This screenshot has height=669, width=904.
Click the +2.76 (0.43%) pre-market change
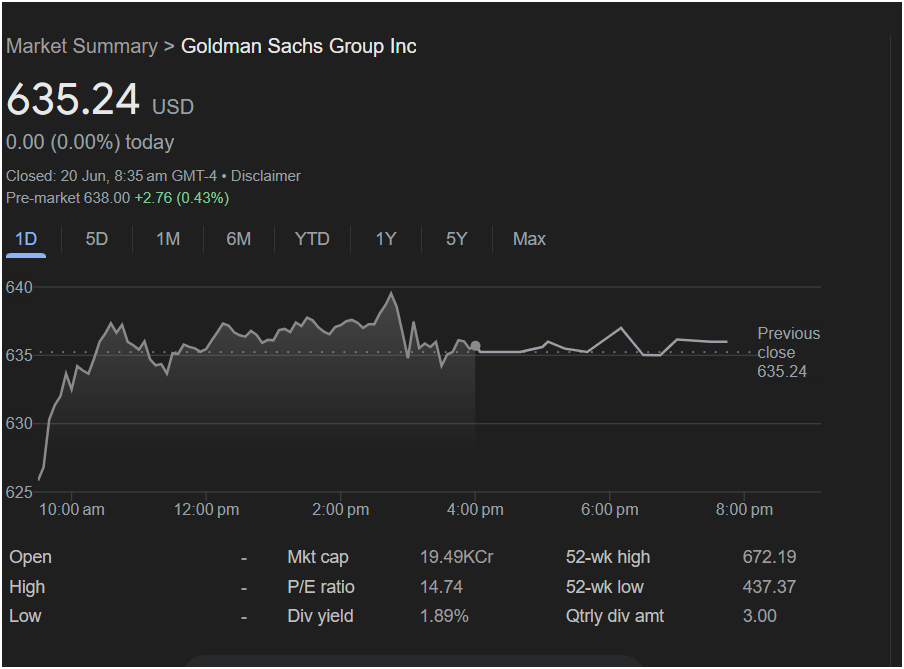182,198
